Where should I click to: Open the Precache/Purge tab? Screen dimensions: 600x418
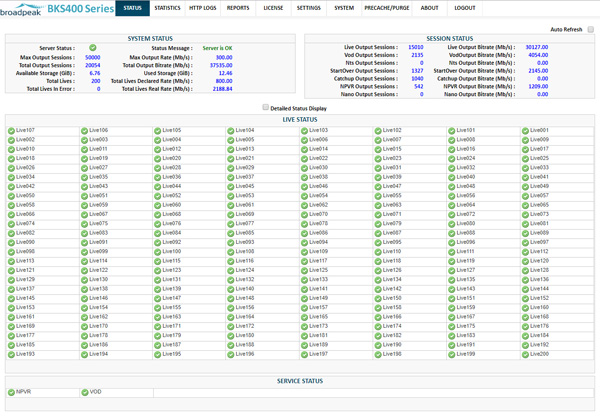point(387,8)
